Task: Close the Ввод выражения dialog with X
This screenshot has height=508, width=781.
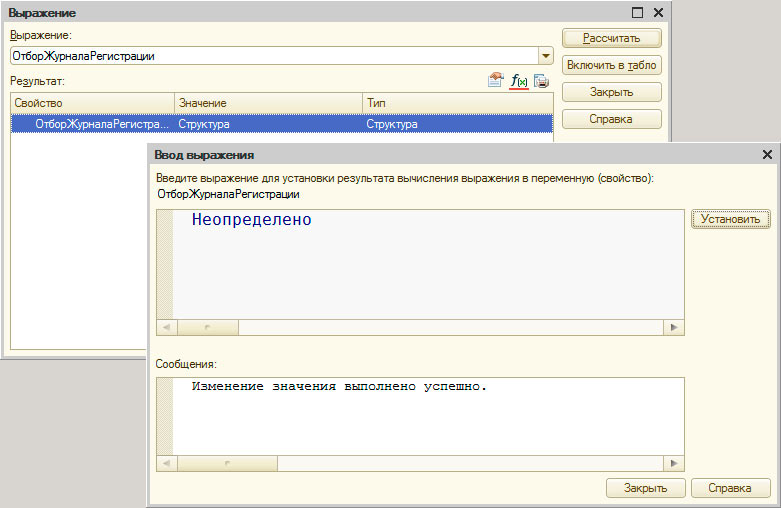Action: coord(767,155)
